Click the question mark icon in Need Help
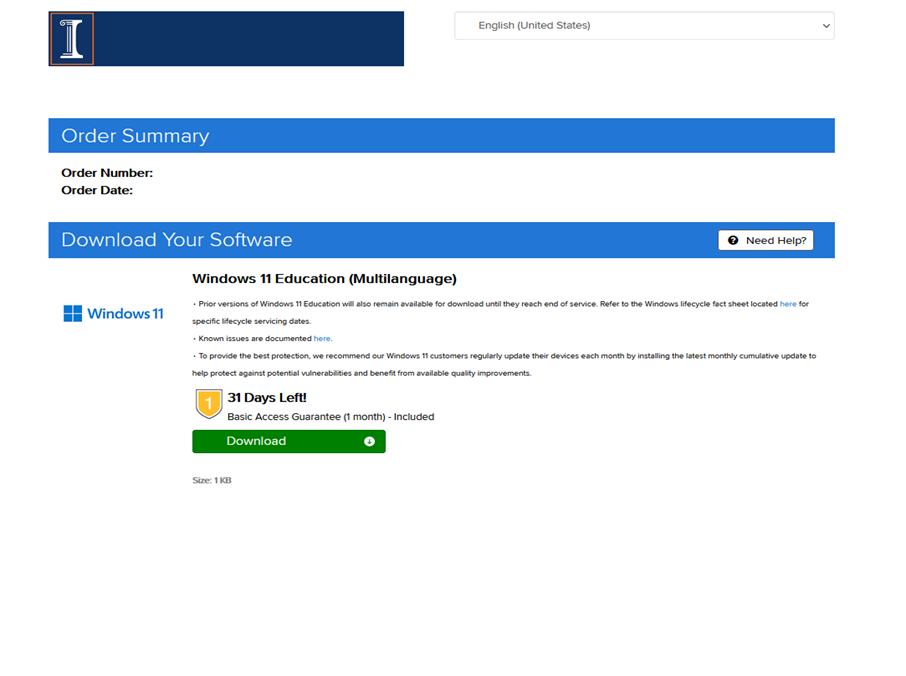 (733, 240)
